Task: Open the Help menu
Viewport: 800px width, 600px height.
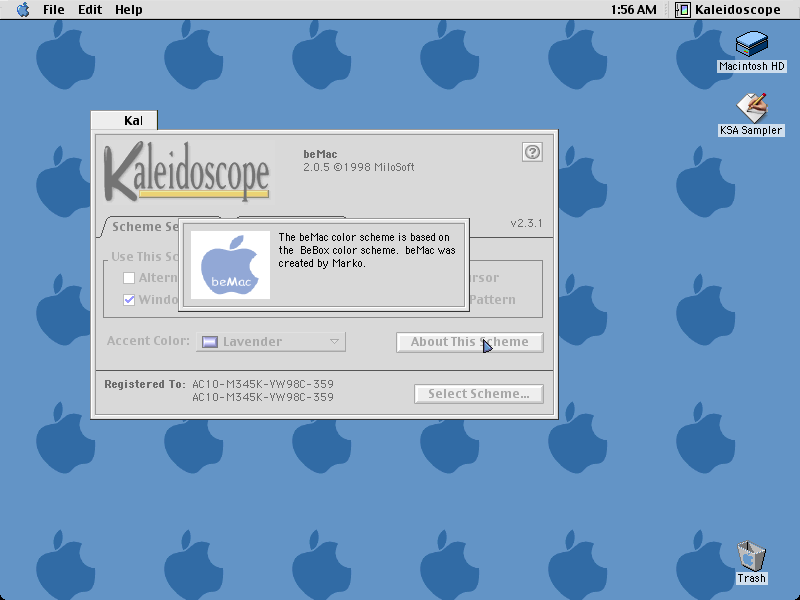Action: pyautogui.click(x=129, y=10)
